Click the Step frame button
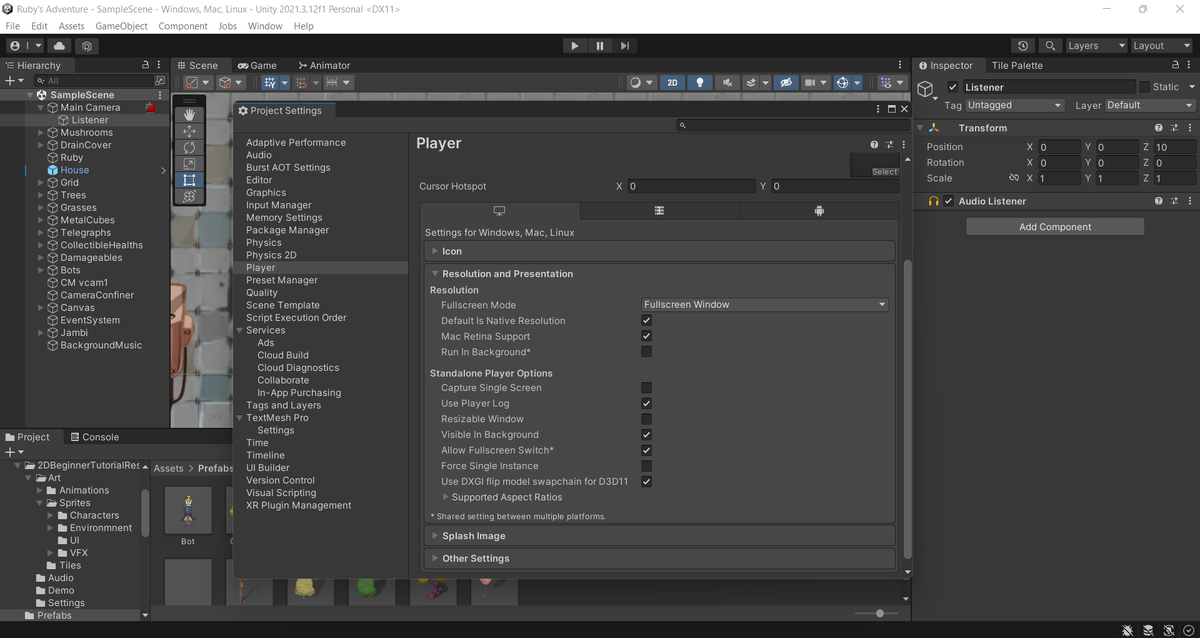Screen dimensions: 1200x638 point(625,46)
